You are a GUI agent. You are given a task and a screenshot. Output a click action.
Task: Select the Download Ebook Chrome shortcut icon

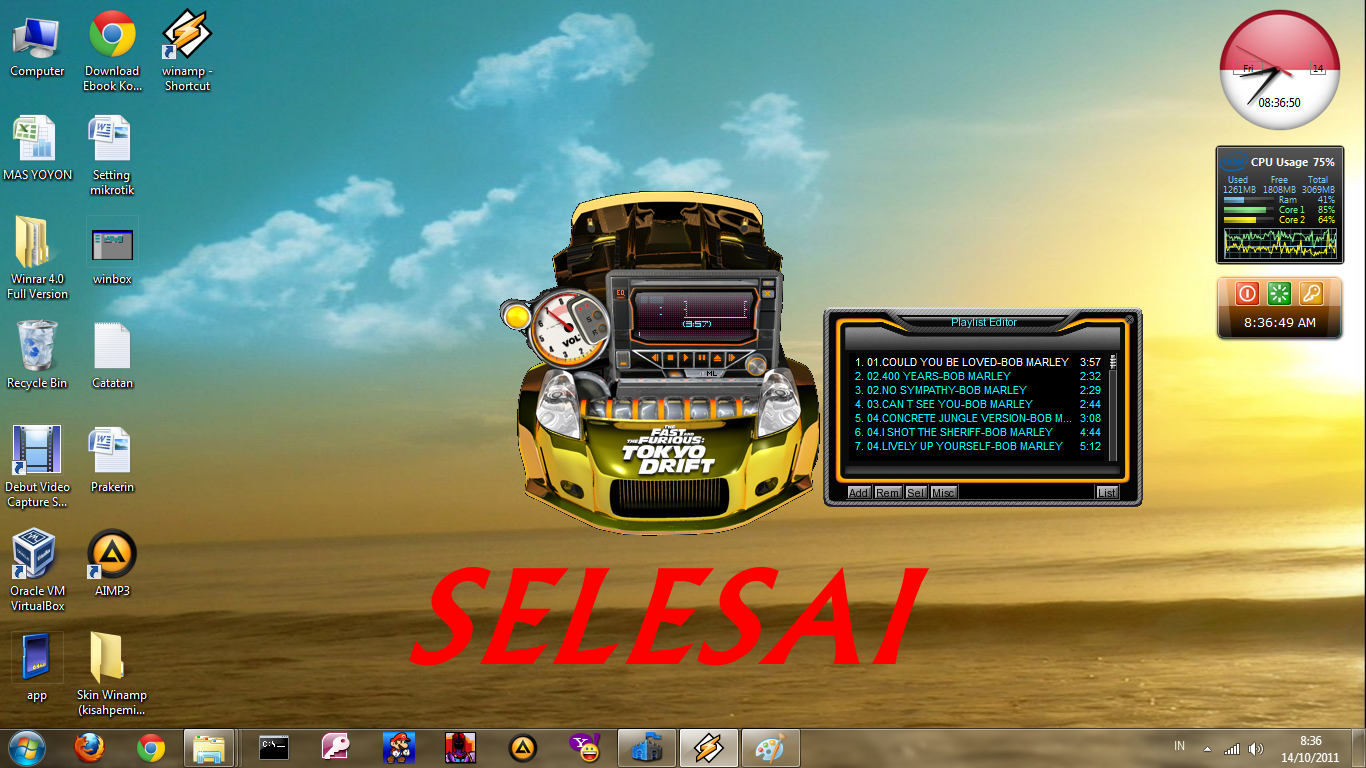pyautogui.click(x=112, y=50)
